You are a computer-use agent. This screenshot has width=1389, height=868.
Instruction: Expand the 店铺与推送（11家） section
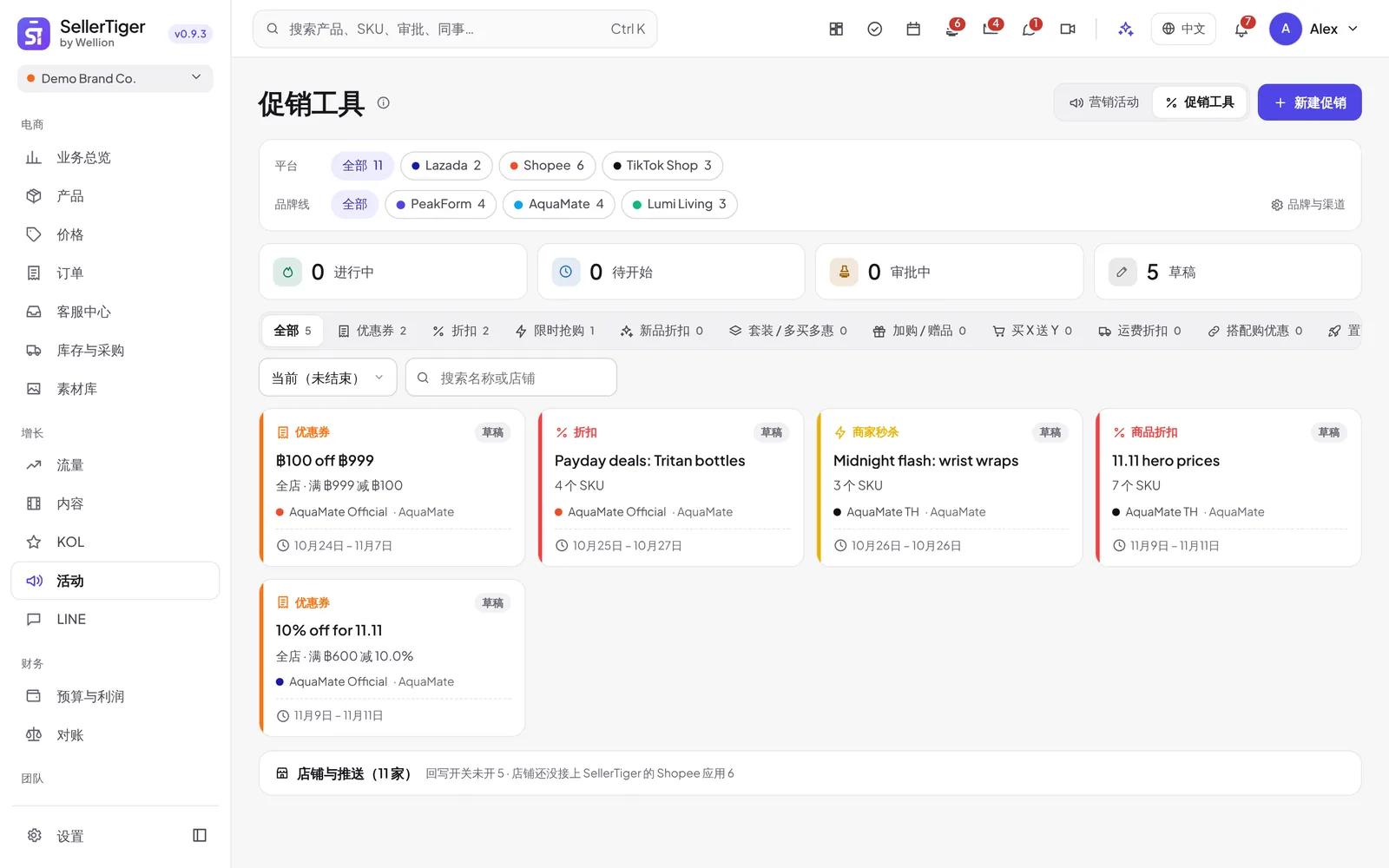810,773
